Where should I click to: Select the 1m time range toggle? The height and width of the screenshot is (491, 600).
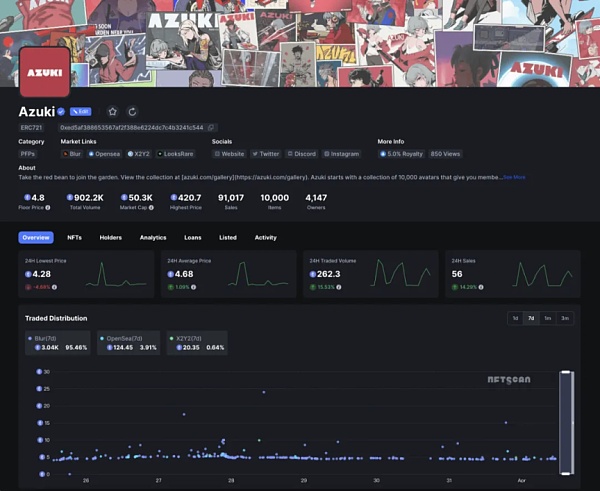(x=547, y=318)
